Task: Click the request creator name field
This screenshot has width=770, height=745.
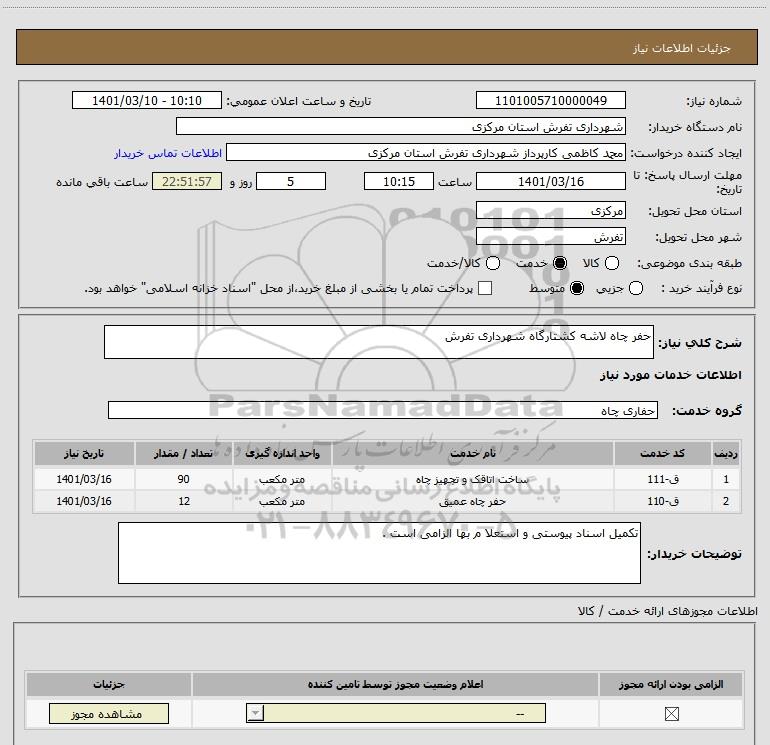Action: click(426, 152)
